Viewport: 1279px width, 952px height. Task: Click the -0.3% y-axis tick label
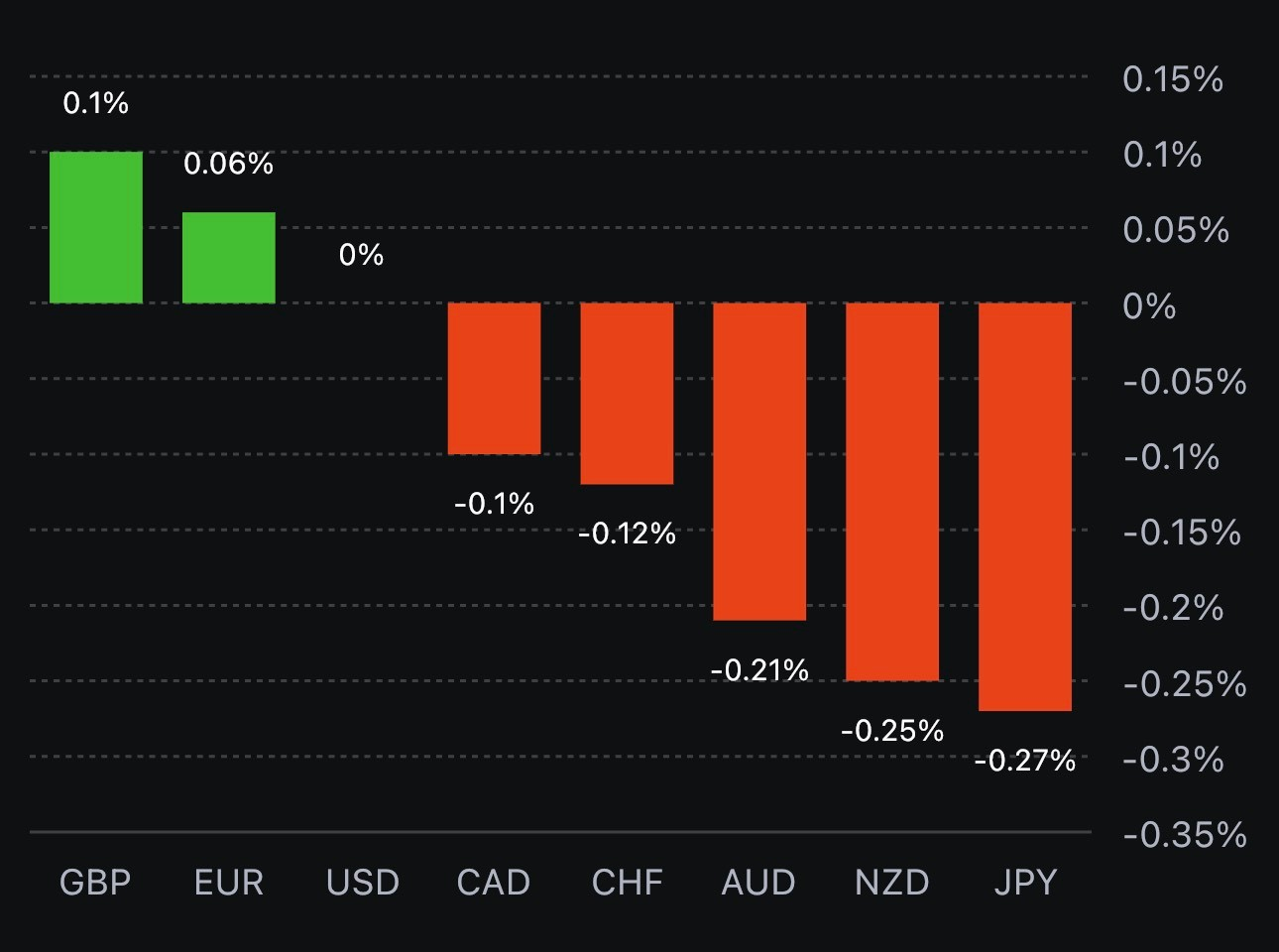pyautogui.click(x=1173, y=760)
